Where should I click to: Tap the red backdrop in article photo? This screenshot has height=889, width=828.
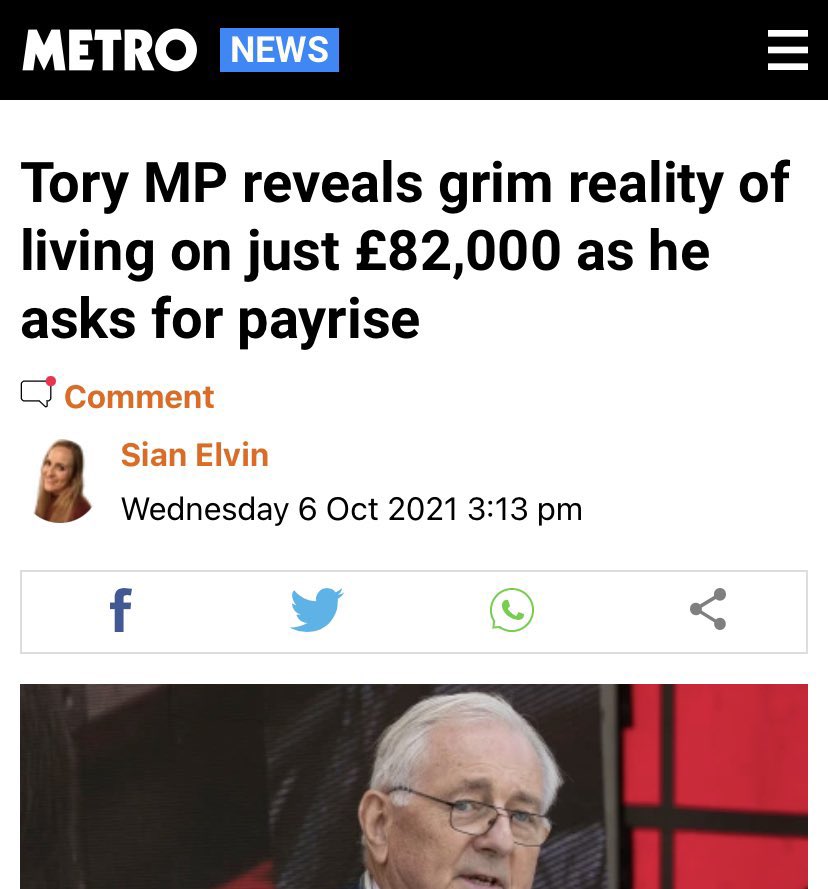coord(737,782)
